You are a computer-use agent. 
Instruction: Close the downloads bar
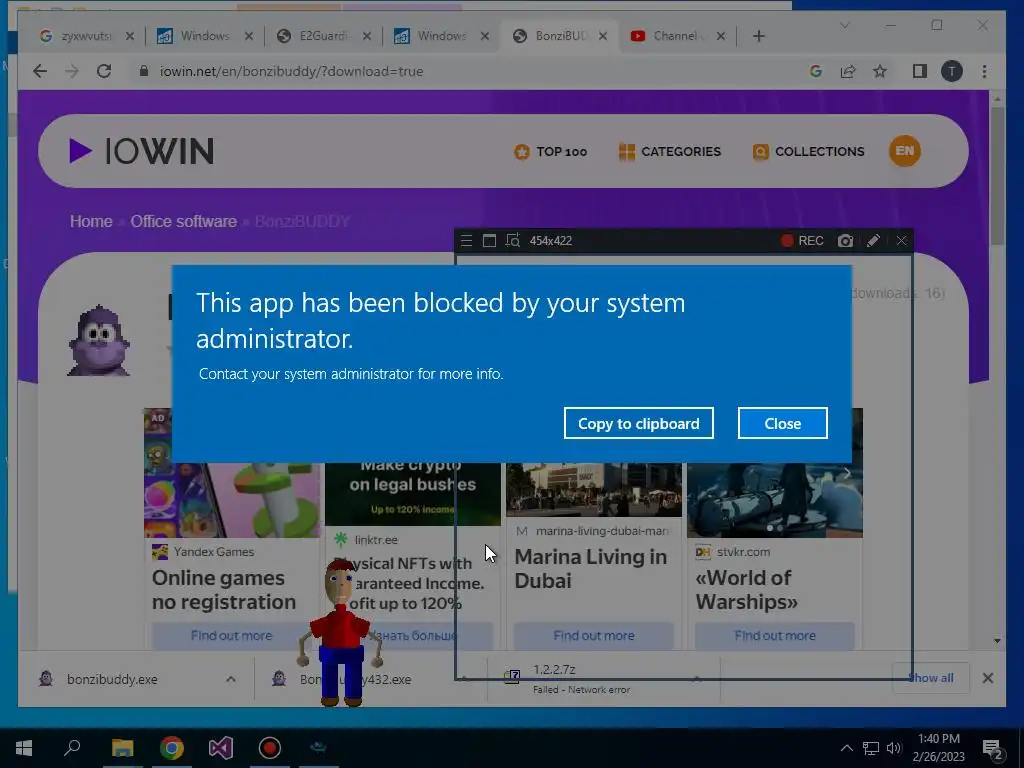pos(987,678)
